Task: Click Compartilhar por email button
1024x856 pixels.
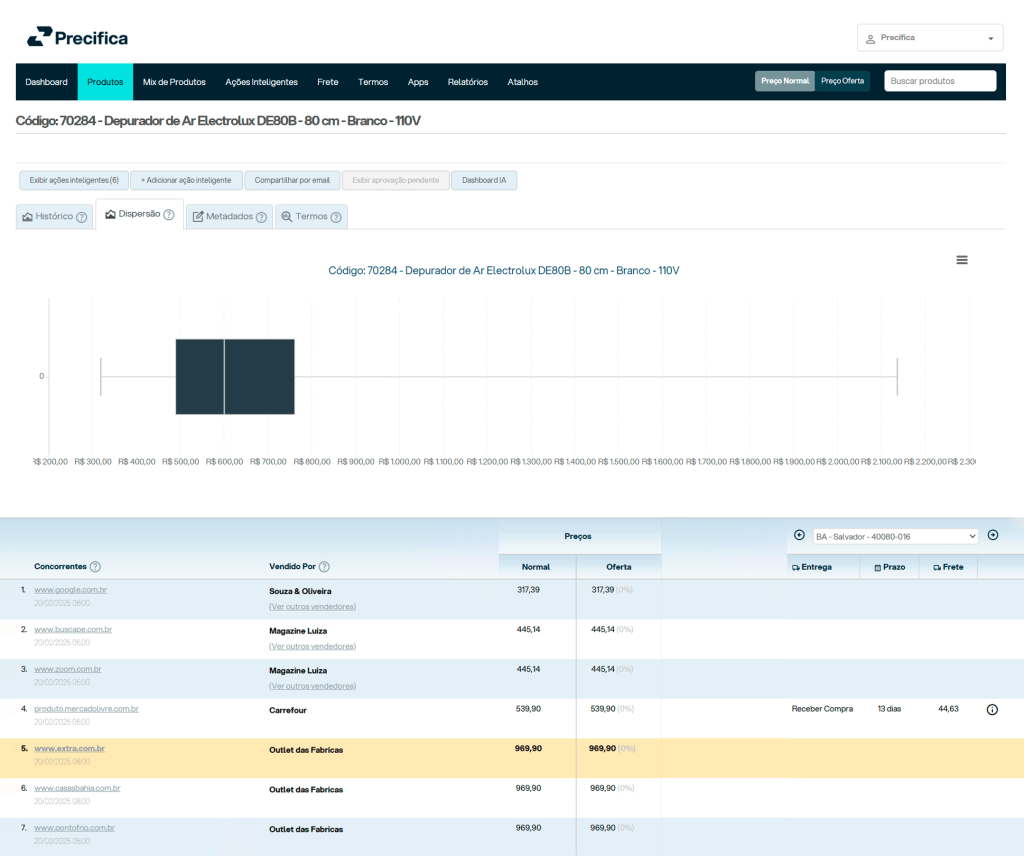Action: click(x=291, y=180)
